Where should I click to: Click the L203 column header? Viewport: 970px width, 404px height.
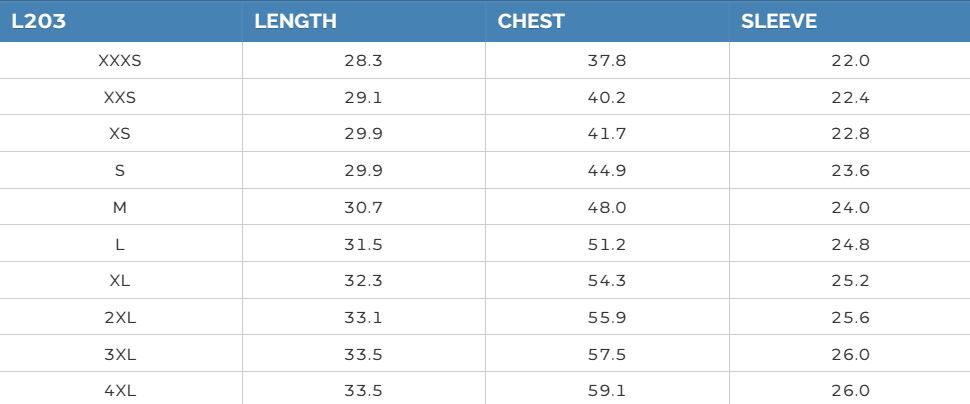point(39,21)
